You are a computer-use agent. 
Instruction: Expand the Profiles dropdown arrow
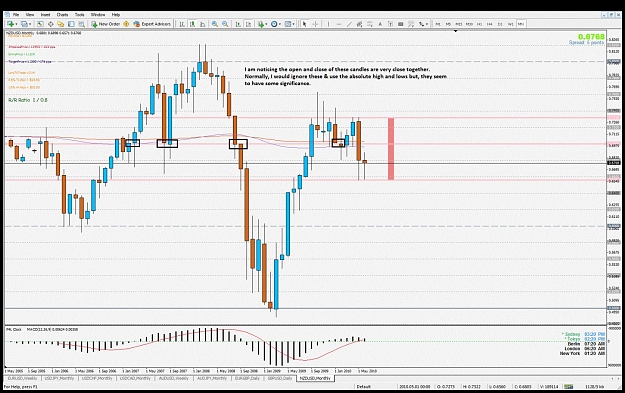pyautogui.click(x=30, y=24)
